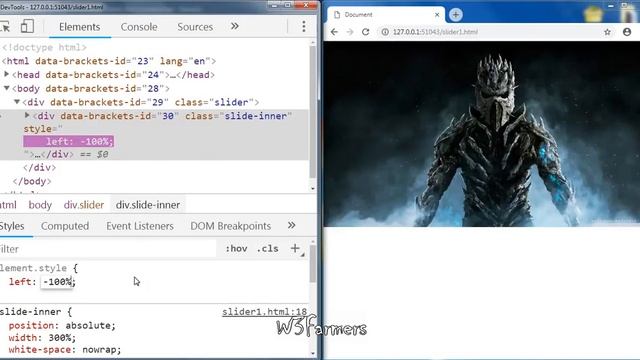
Task: Minimize the DevTools window
Action: [274, 5]
